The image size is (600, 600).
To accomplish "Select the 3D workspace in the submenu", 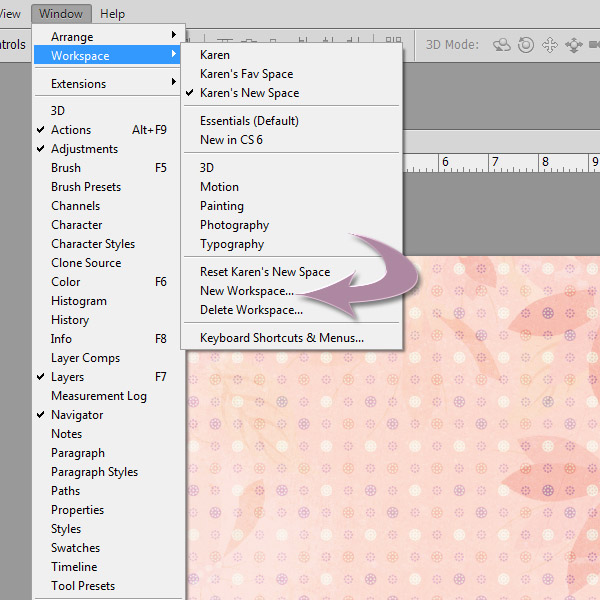I will point(292,168).
